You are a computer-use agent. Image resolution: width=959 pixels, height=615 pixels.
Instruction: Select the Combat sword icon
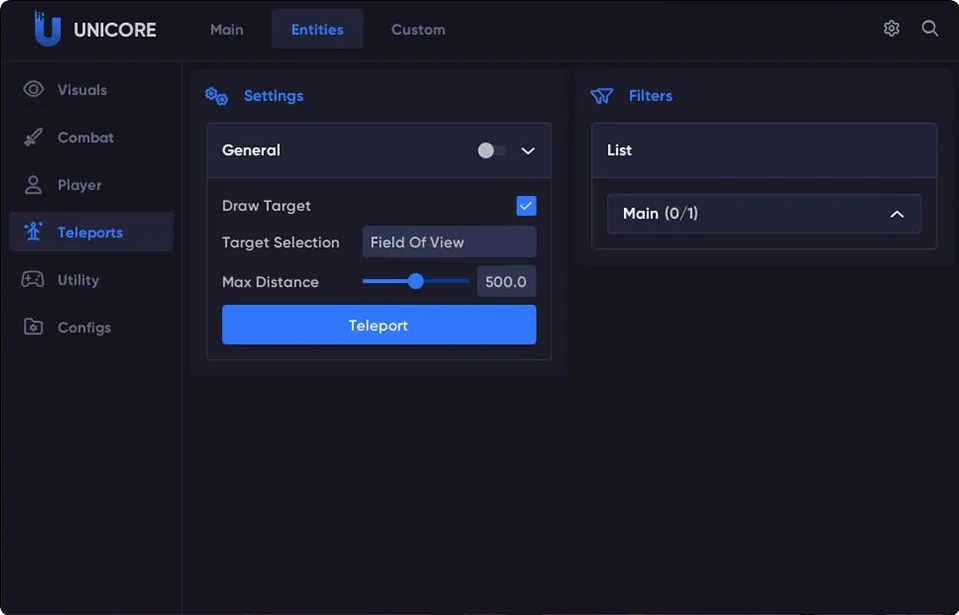point(34,137)
